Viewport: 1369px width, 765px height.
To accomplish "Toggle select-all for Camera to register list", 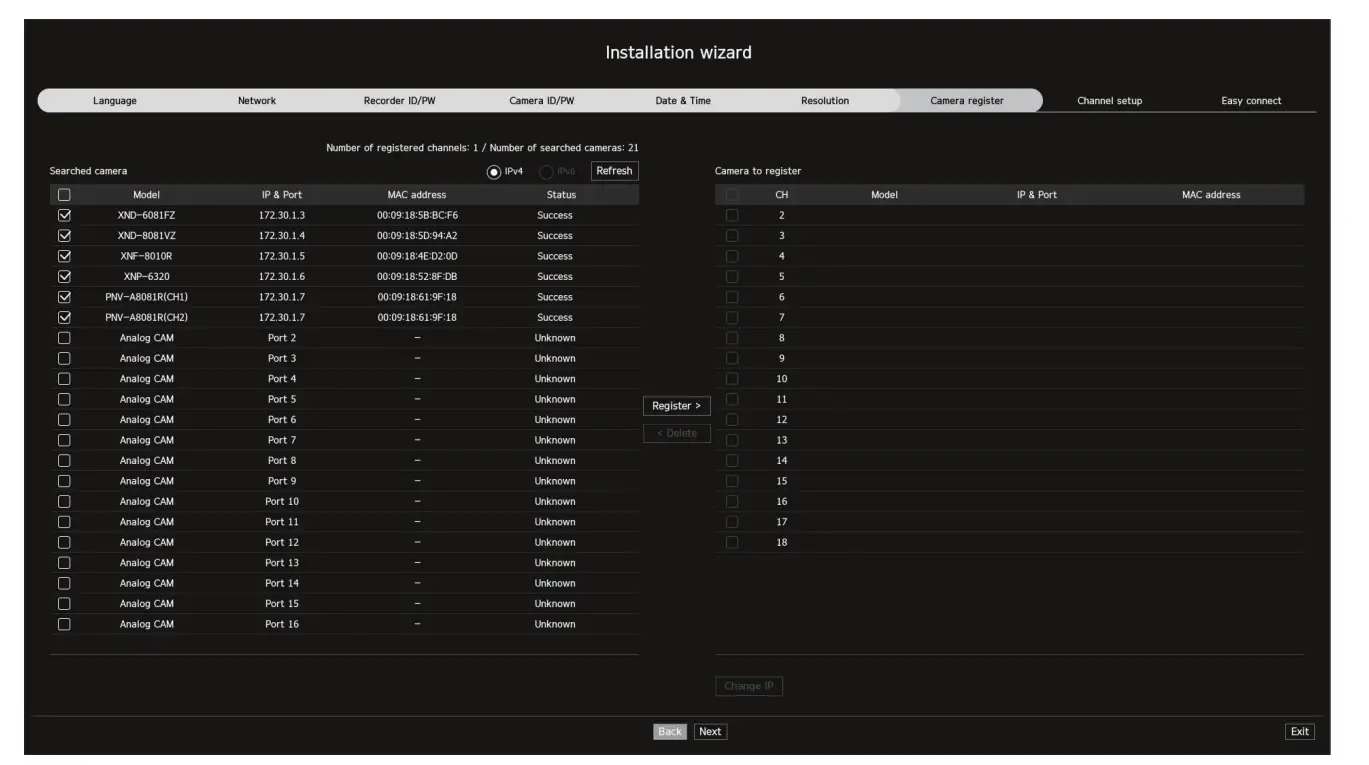I will coord(734,193).
